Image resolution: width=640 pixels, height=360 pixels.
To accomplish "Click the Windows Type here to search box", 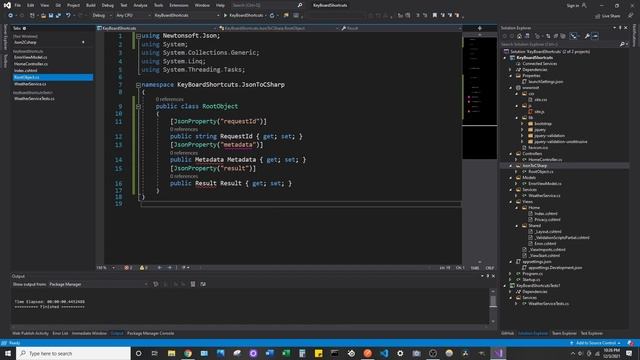I will 73,353.
